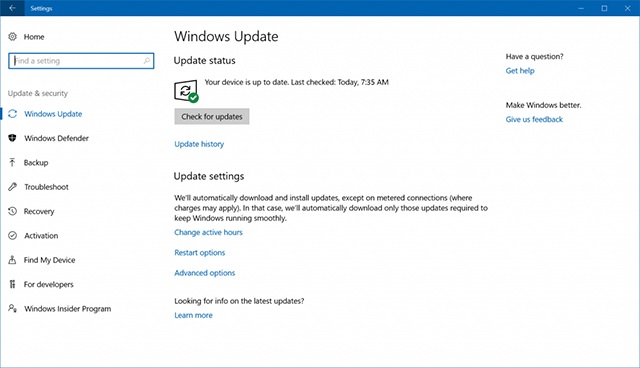Close the Settings window
The width and height of the screenshot is (640, 368).
coord(628,8)
